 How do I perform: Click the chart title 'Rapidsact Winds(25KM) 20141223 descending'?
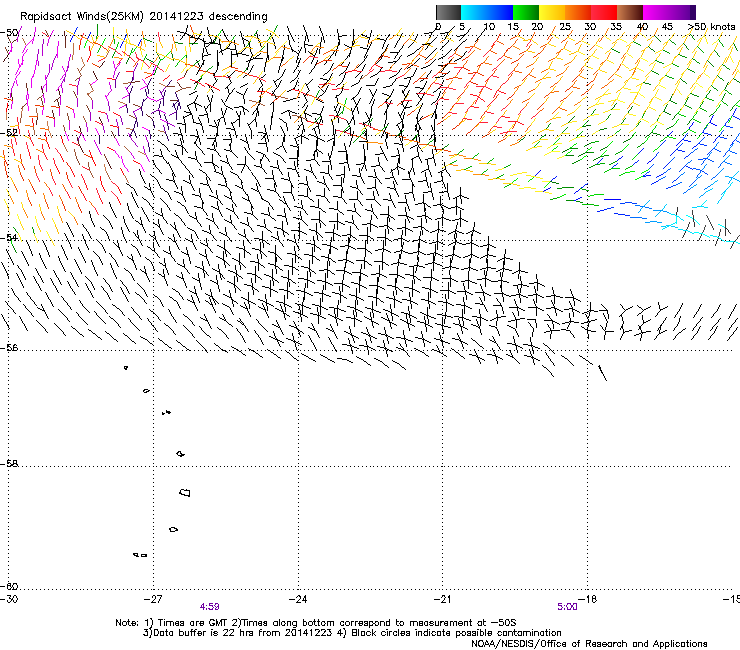(x=143, y=17)
